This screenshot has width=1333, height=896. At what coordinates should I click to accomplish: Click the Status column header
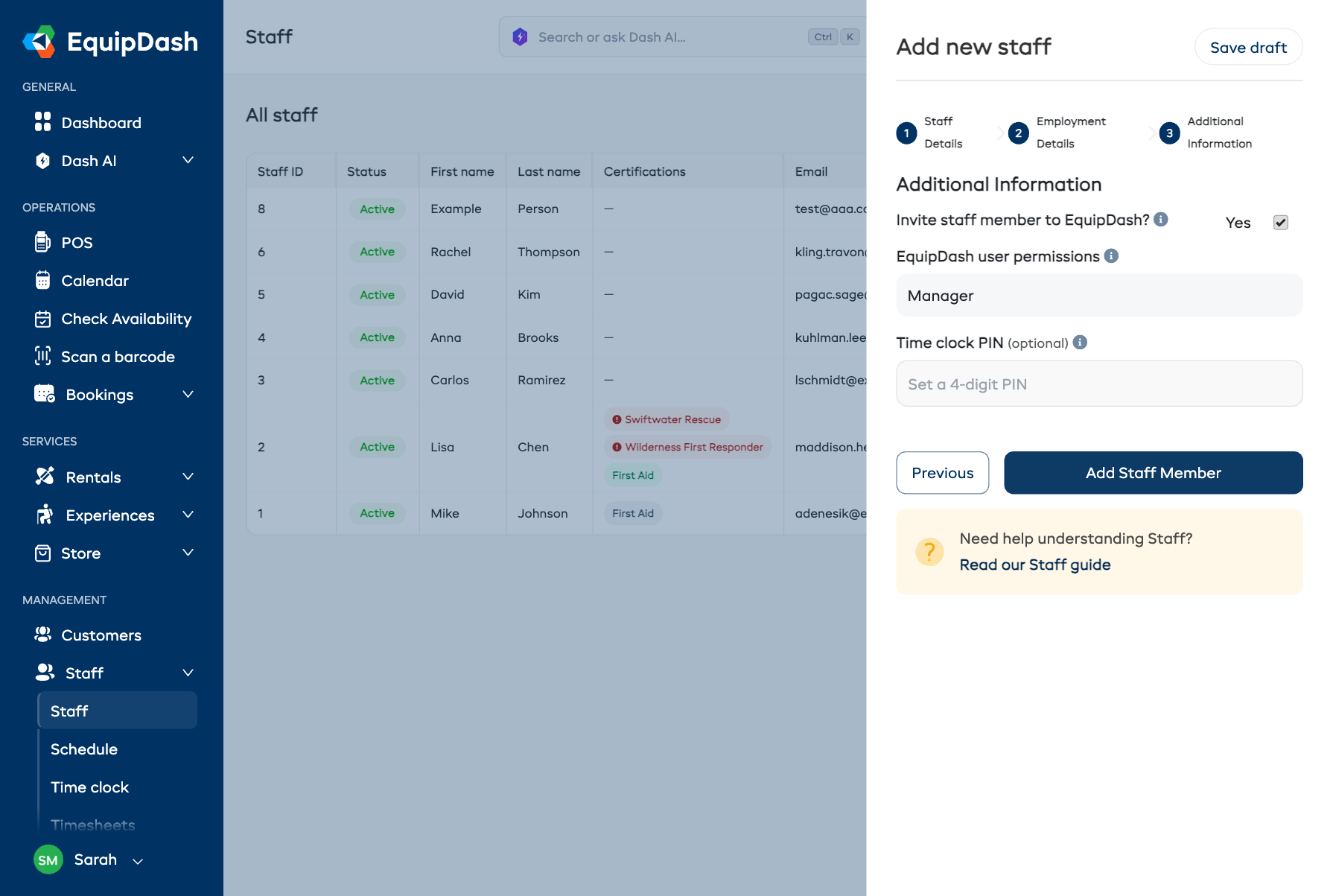[x=366, y=171]
